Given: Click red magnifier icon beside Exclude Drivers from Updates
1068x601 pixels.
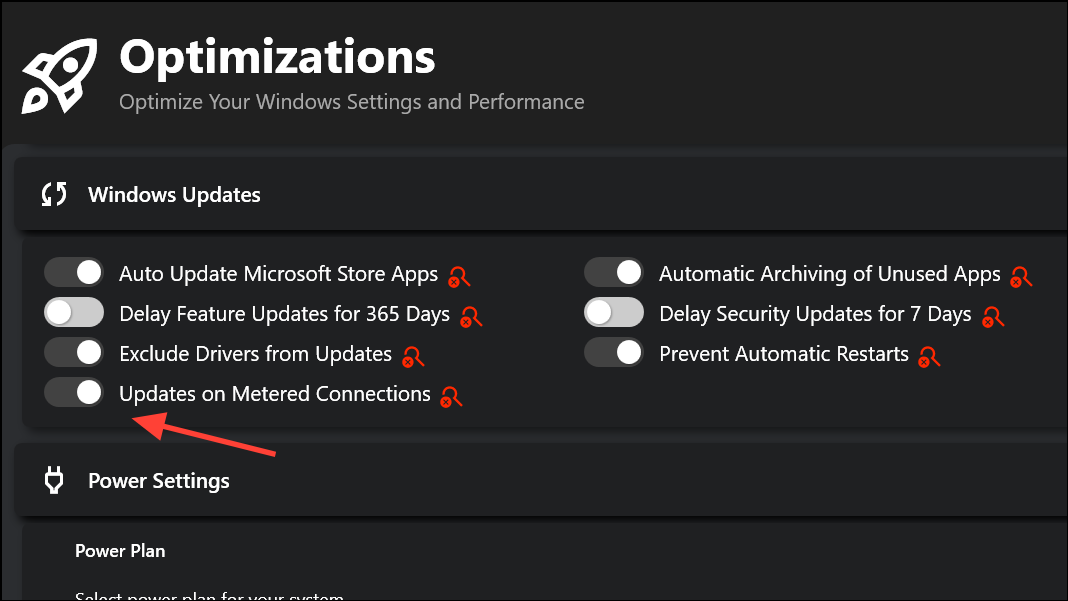Looking at the screenshot, I should 414,356.
